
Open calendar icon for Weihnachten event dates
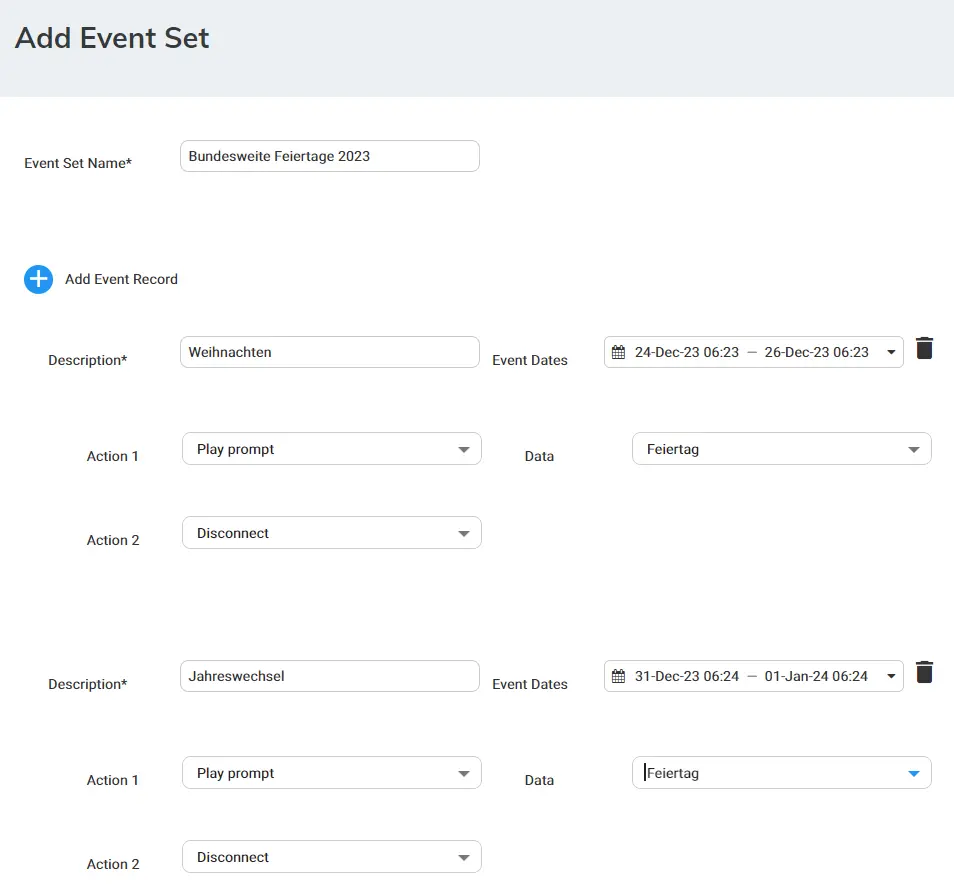618,352
